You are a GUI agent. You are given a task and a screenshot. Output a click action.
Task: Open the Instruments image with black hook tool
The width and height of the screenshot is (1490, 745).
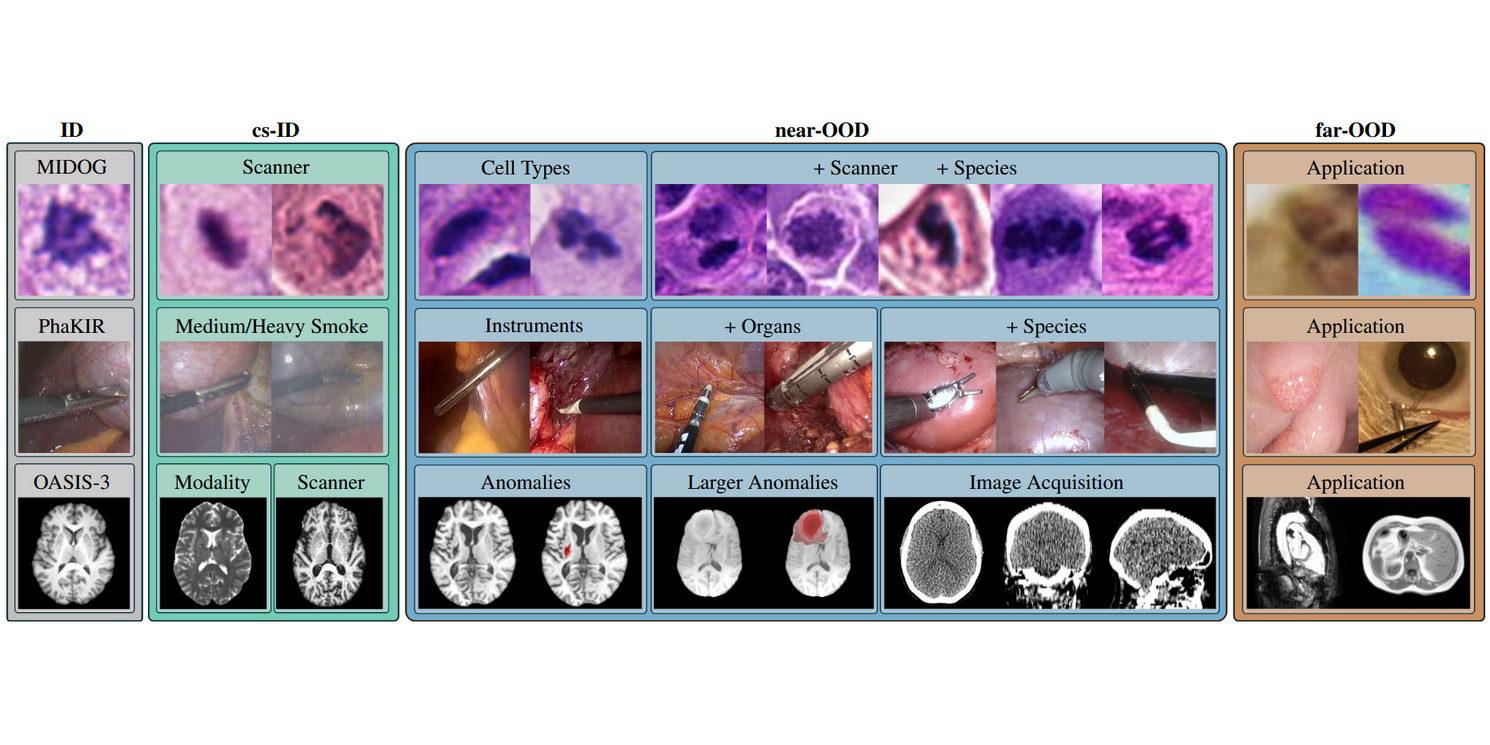click(x=585, y=397)
